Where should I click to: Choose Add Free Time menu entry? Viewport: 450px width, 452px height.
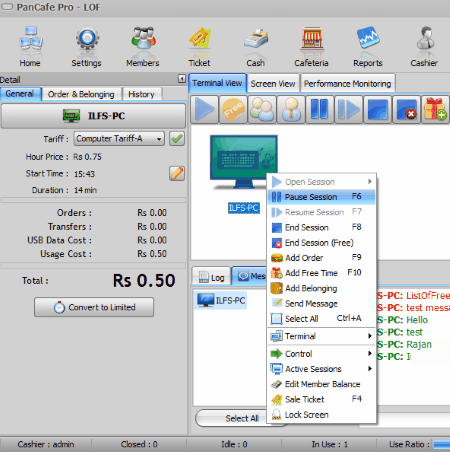point(322,273)
